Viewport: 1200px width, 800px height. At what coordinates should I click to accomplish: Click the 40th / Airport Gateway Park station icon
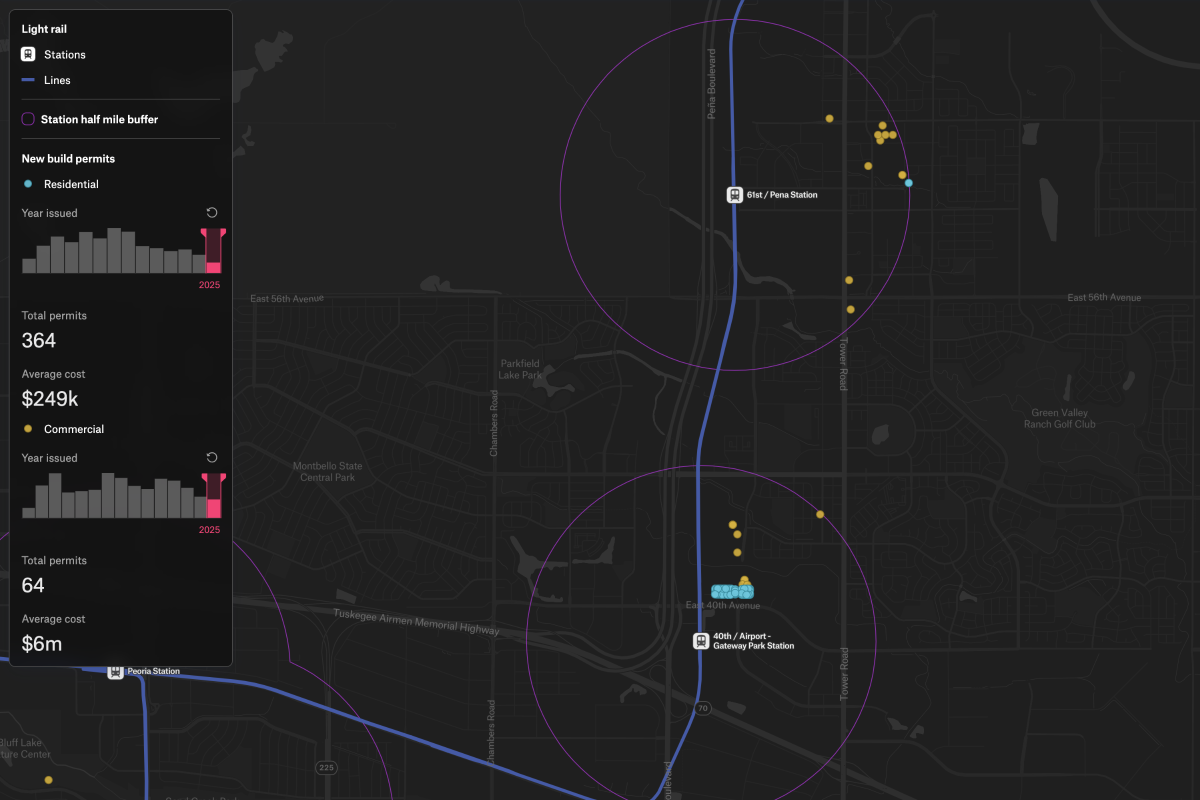[702, 641]
